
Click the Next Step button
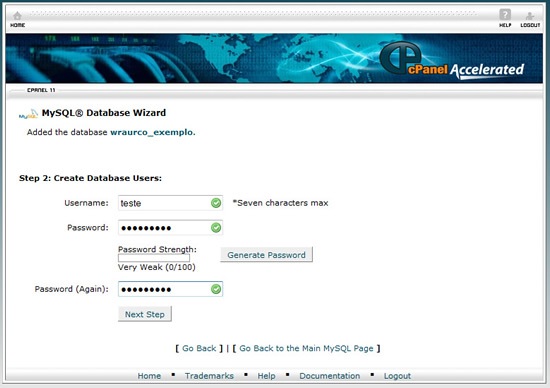tap(145, 314)
